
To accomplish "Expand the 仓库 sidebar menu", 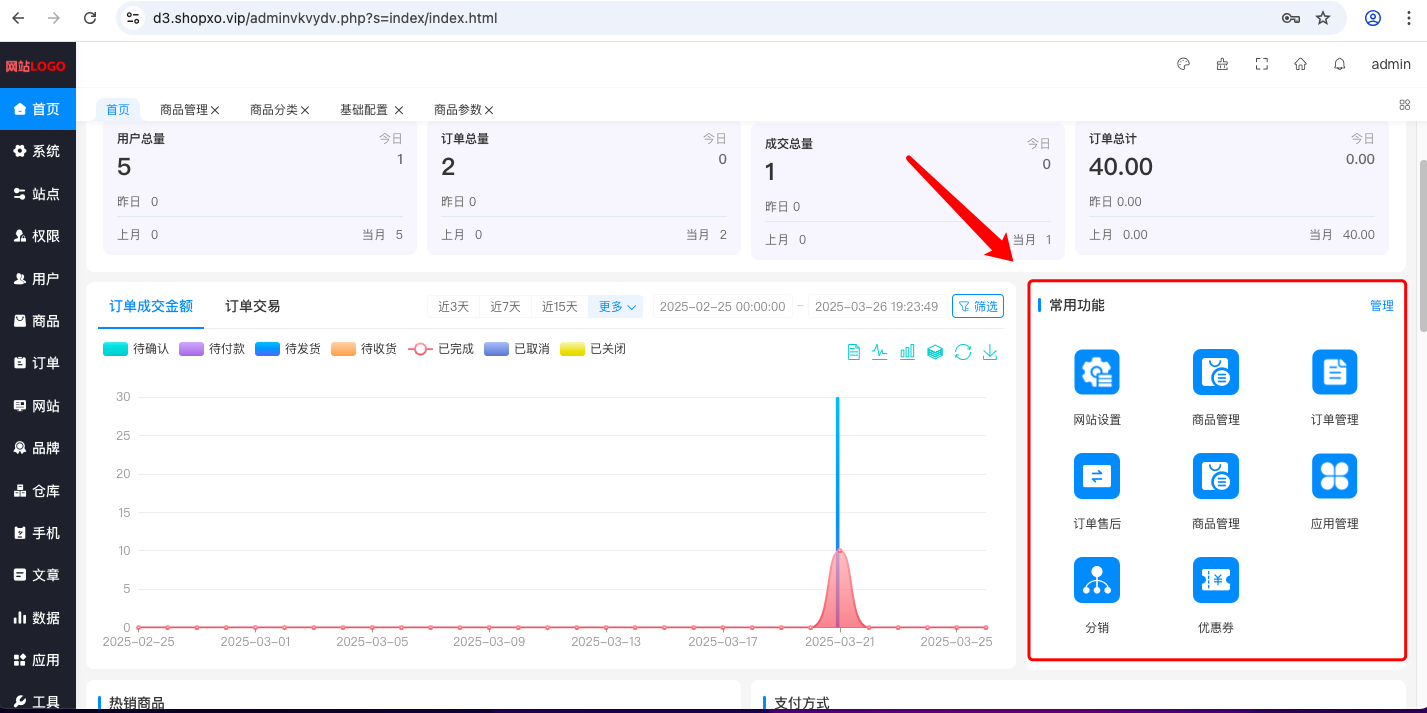I will coord(38,491).
